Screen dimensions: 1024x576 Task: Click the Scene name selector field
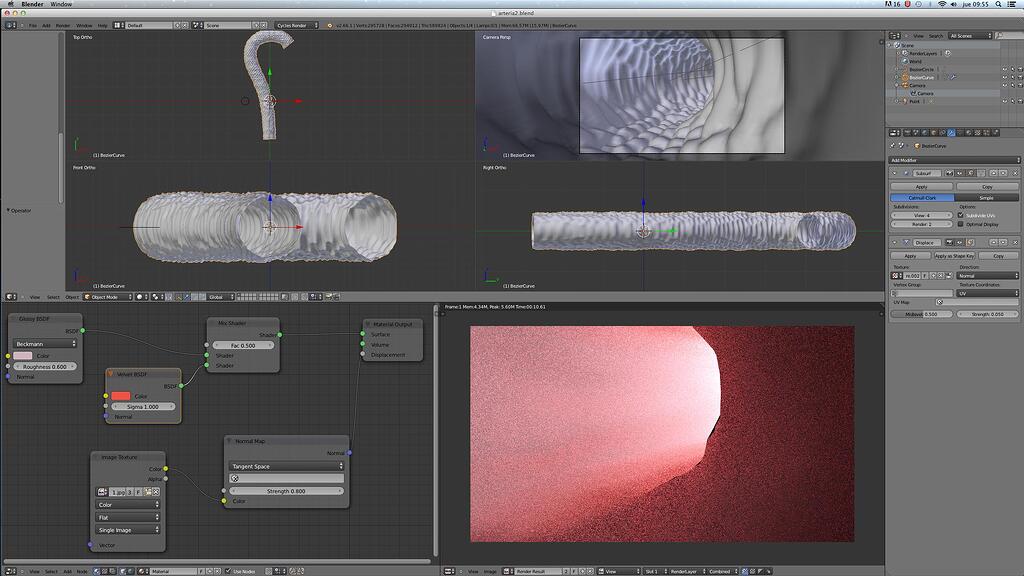click(227, 25)
